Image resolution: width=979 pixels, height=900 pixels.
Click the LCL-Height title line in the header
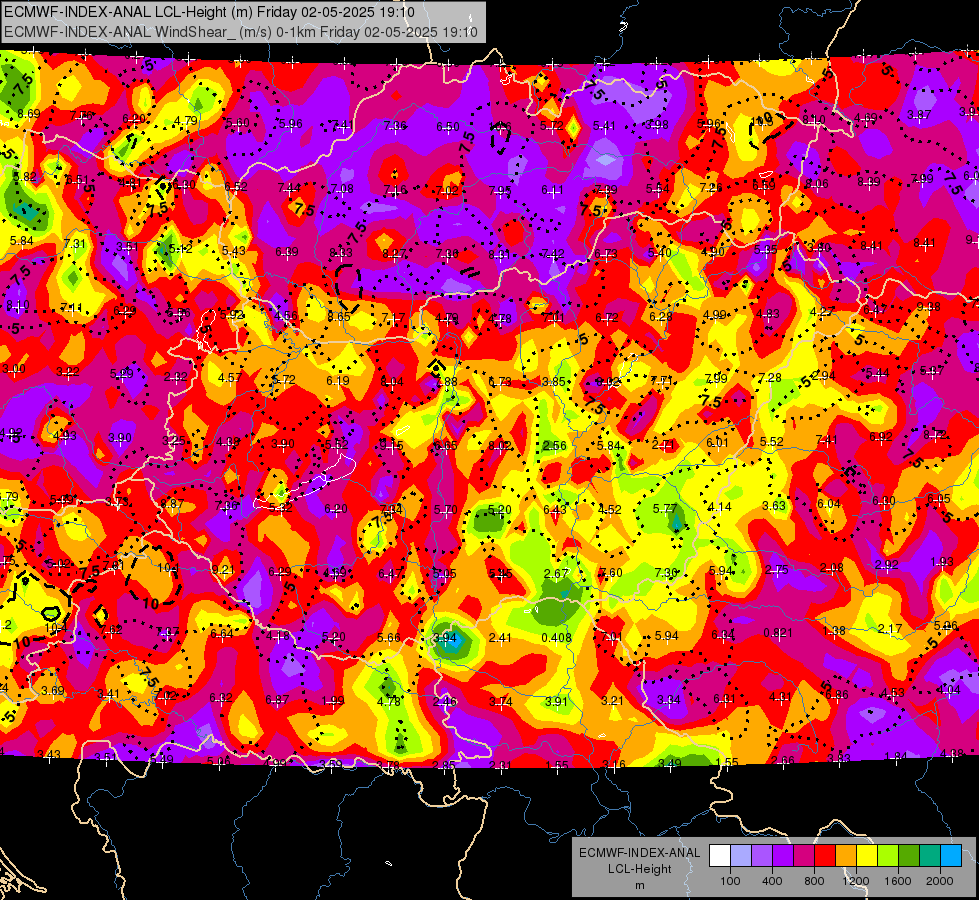[209, 12]
